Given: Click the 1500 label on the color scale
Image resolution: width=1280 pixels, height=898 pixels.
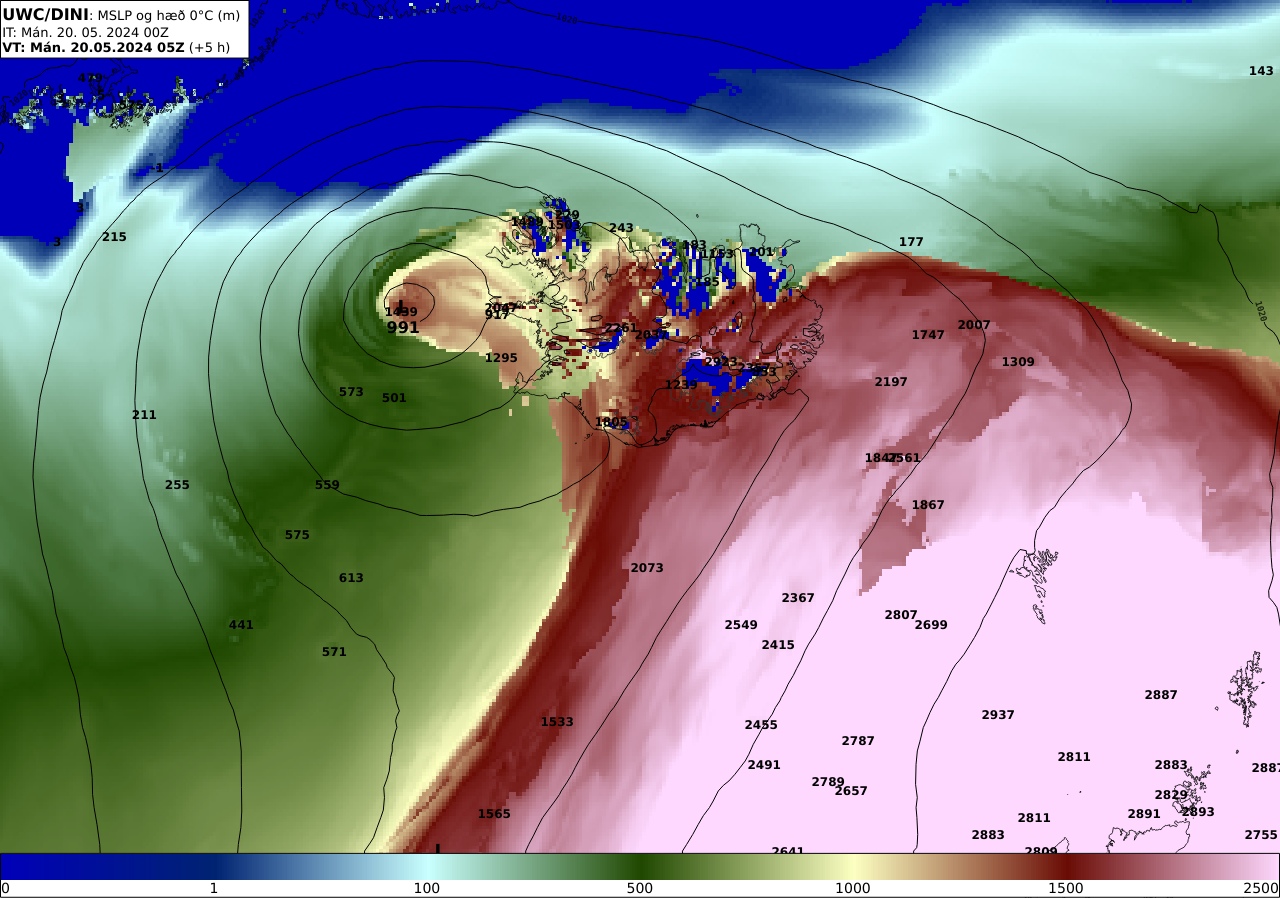Looking at the screenshot, I should [1066, 888].
